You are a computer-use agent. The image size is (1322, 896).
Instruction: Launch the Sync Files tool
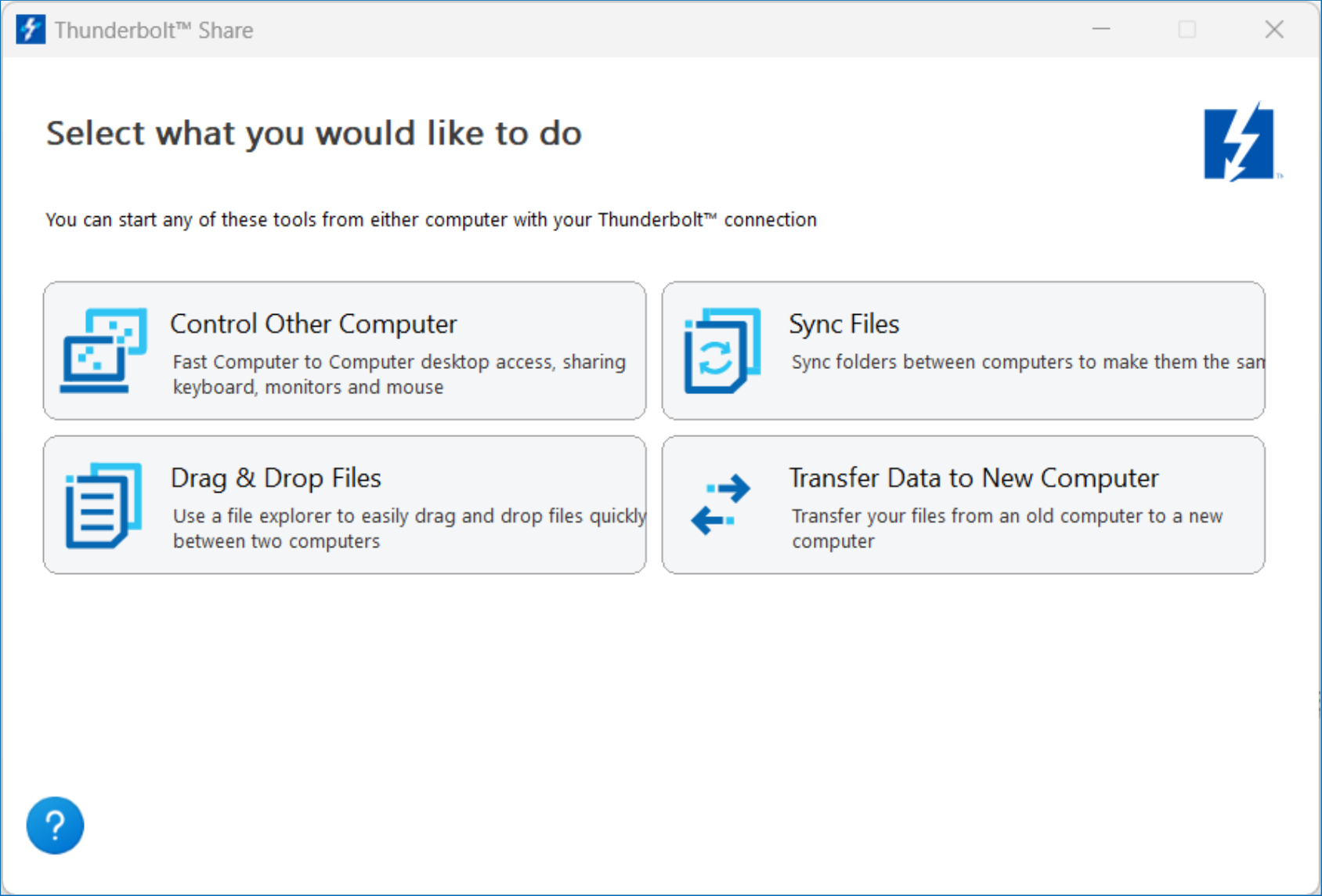(963, 351)
